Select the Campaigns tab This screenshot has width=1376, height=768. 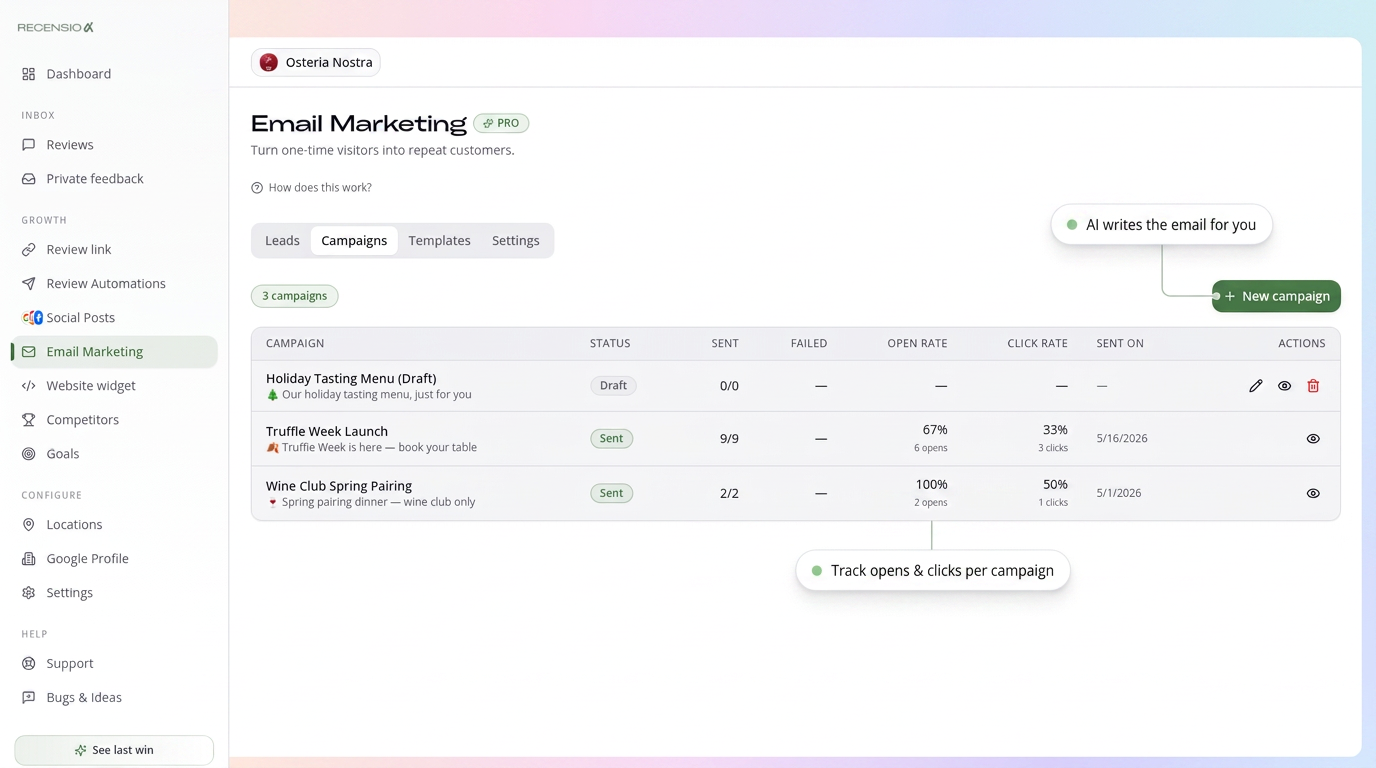click(354, 241)
